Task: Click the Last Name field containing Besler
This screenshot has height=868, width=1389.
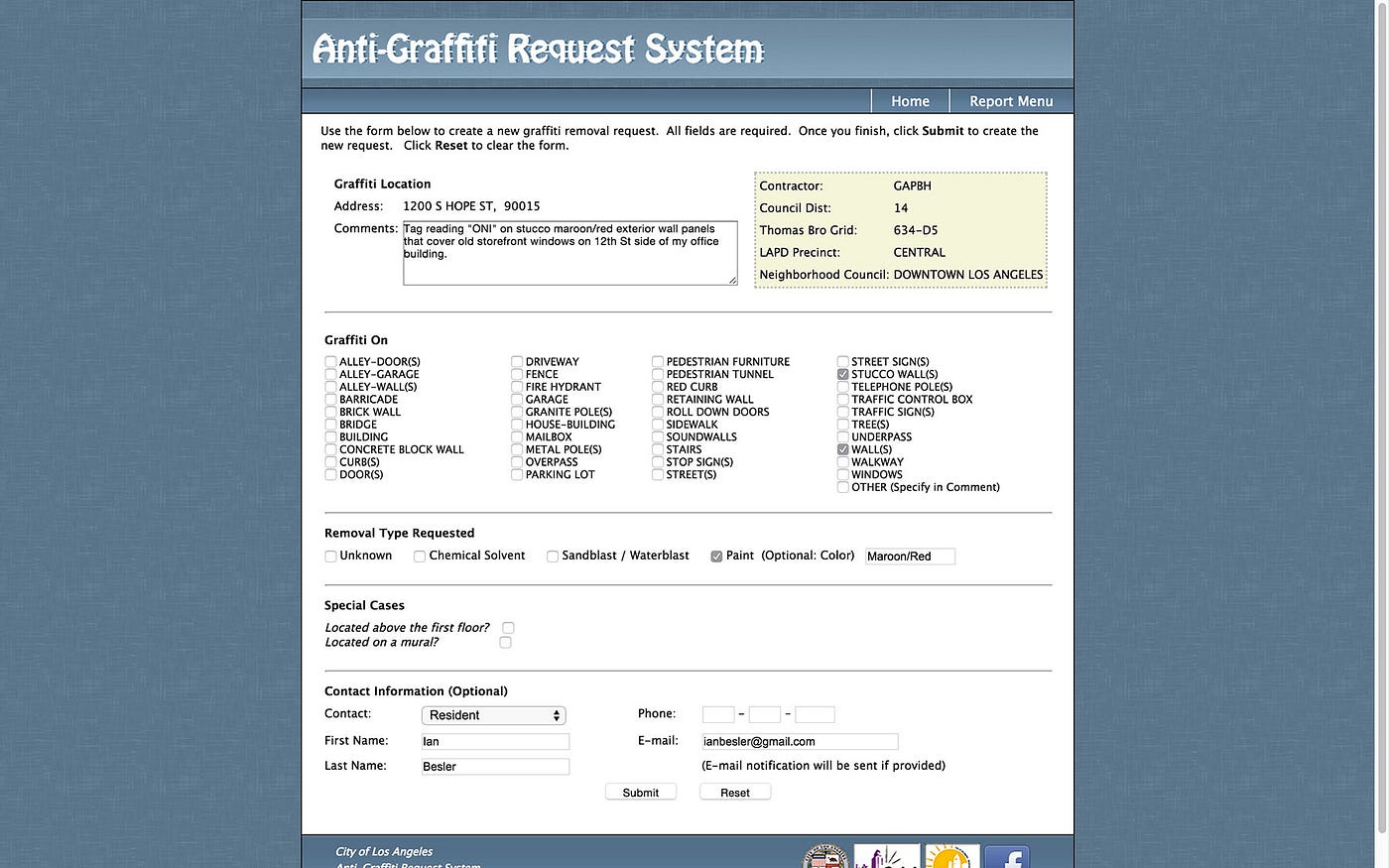Action: point(495,766)
